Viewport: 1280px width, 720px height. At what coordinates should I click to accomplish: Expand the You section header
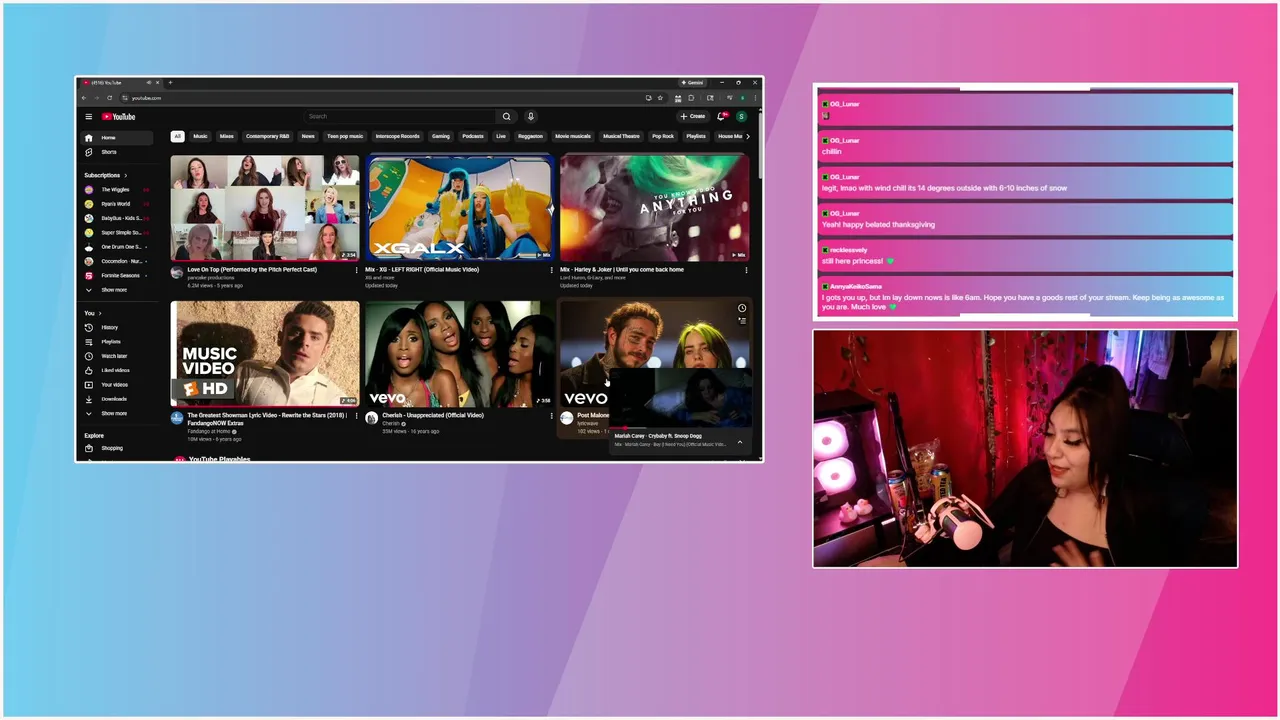(92, 313)
